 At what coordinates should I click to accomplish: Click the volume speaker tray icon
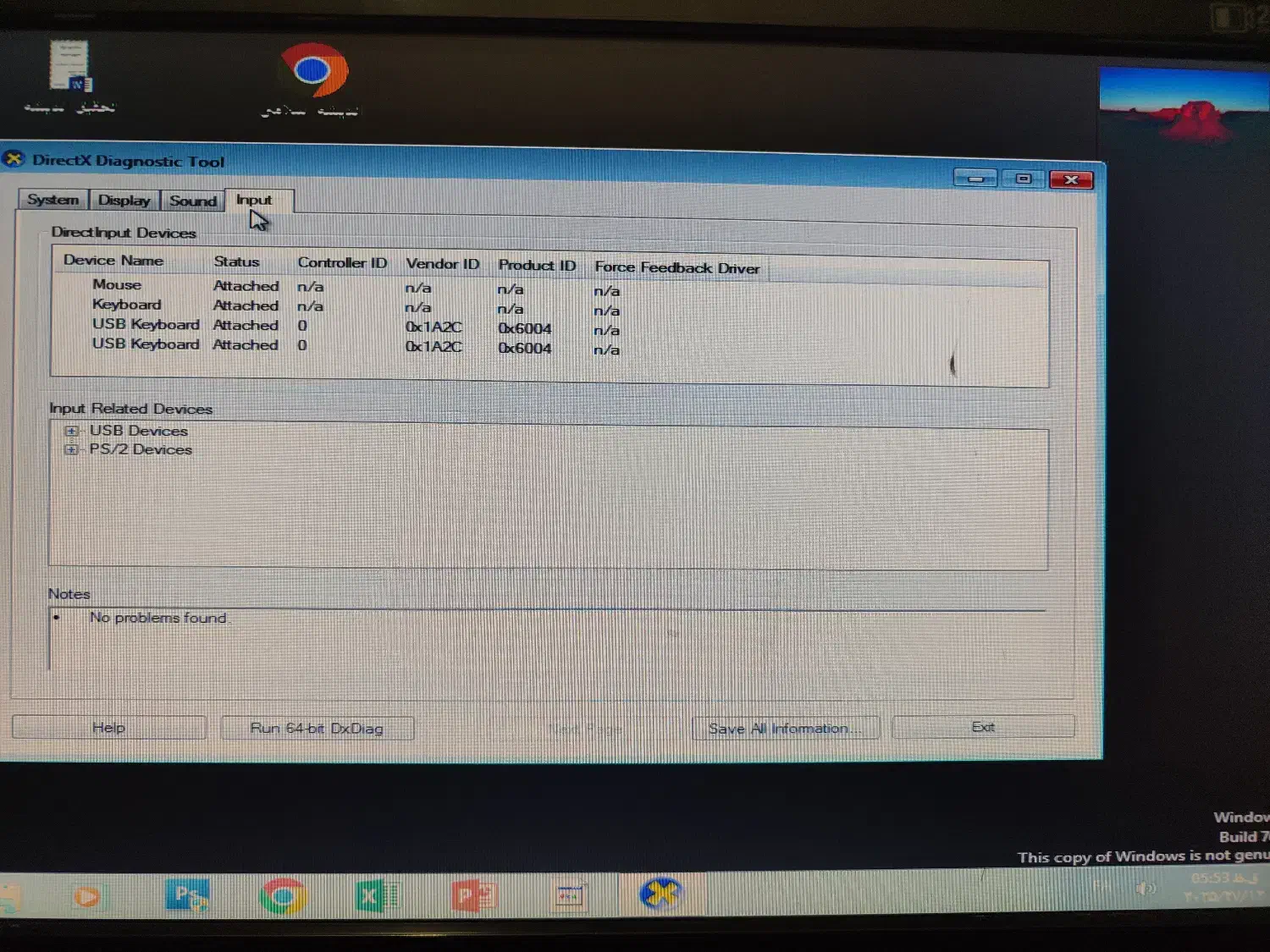(1146, 888)
